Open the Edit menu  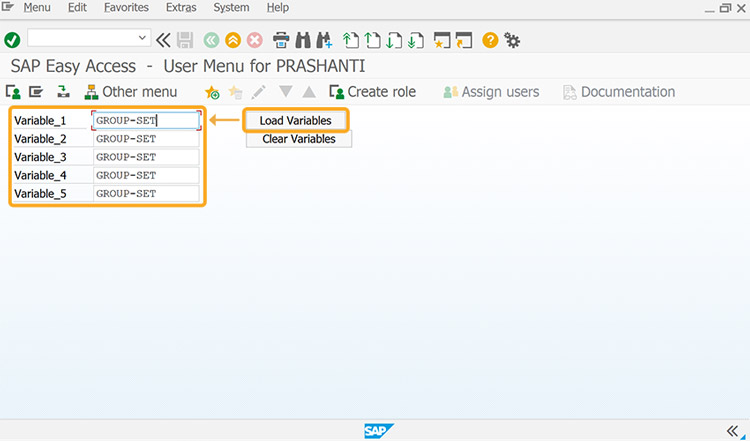point(77,8)
